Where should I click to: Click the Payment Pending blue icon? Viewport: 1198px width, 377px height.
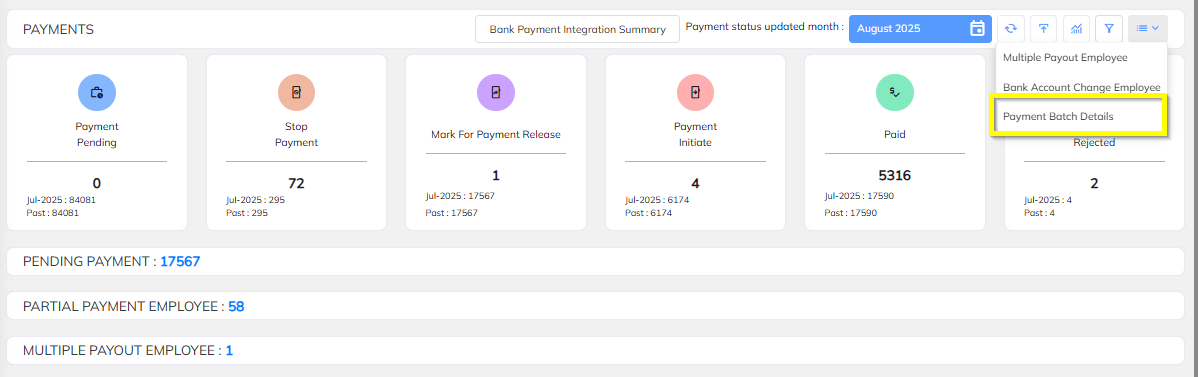pos(97,93)
